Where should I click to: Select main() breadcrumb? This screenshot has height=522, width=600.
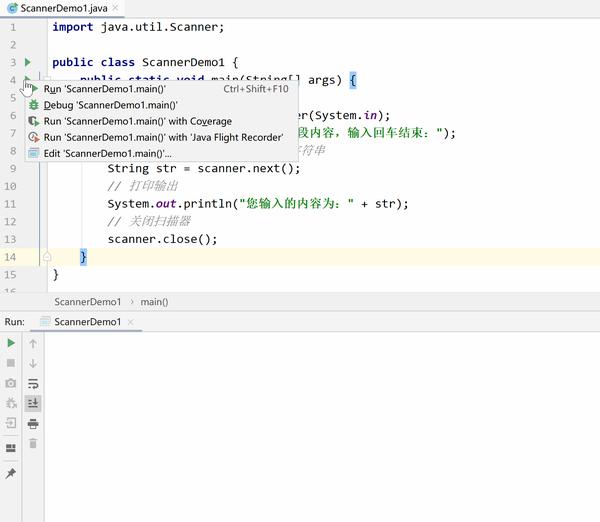pos(154,302)
